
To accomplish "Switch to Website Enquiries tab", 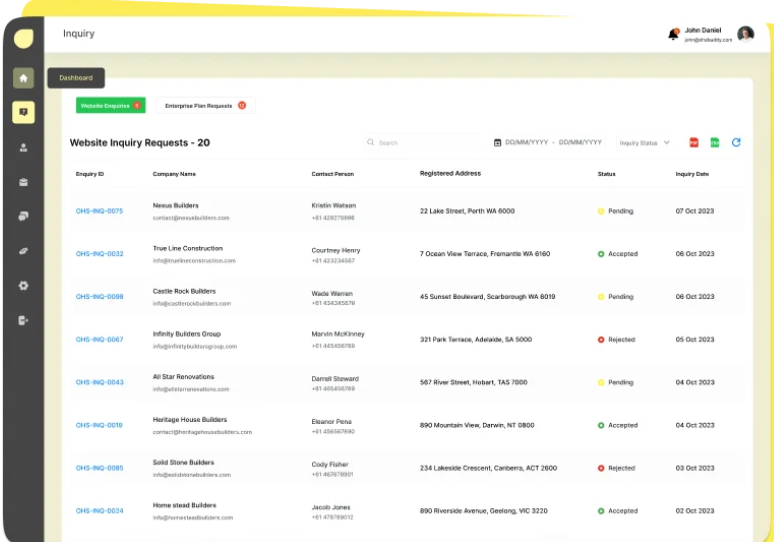I will pyautogui.click(x=110, y=105).
